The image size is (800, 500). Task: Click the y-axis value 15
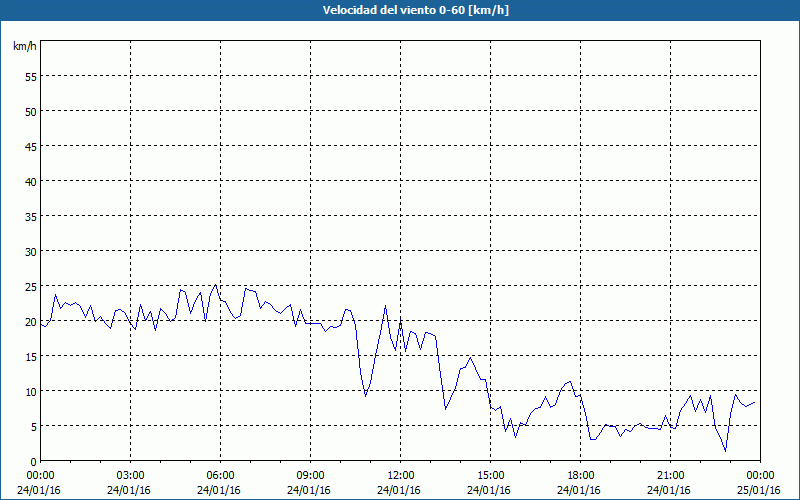(31, 357)
